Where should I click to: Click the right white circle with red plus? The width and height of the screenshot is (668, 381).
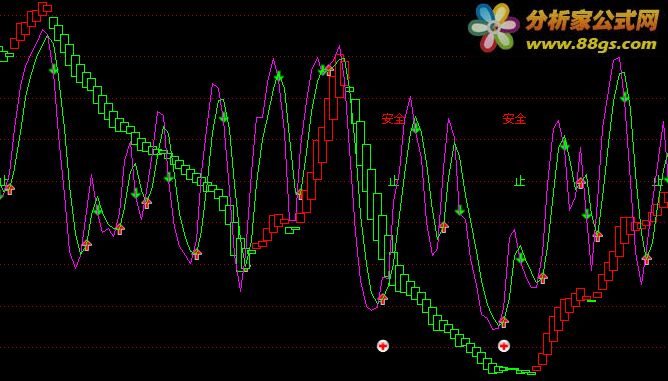504,346
